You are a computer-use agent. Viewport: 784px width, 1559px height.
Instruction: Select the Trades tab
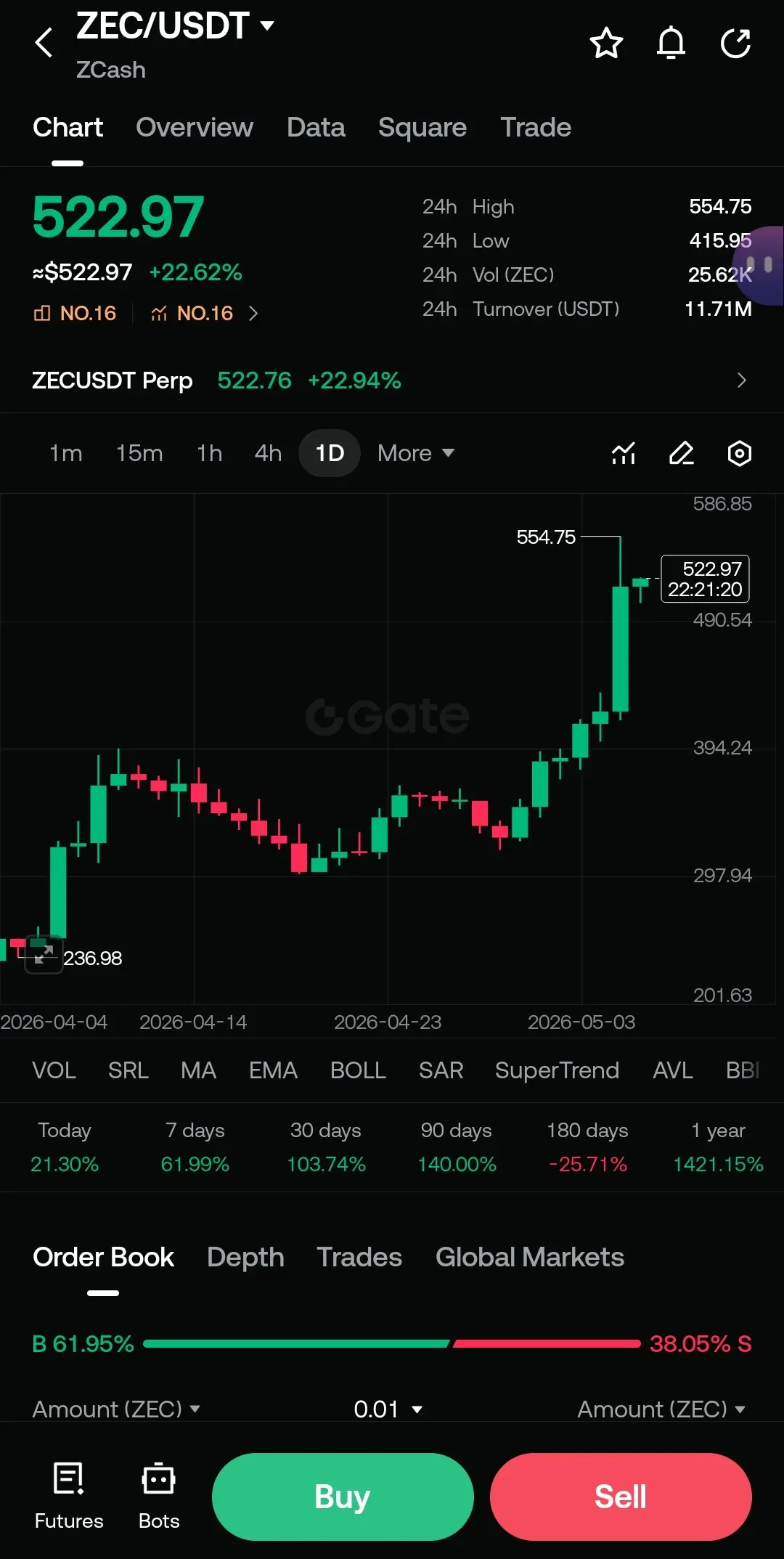(359, 1257)
